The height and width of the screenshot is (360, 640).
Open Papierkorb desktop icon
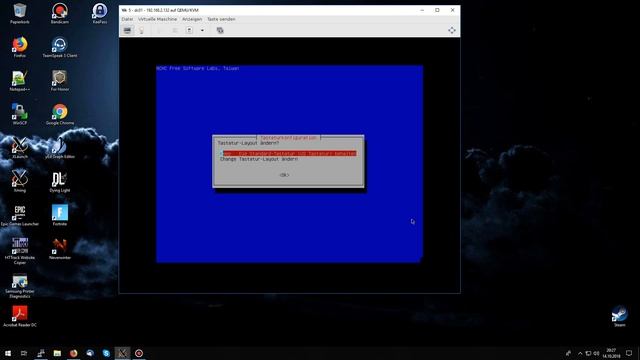coord(20,13)
